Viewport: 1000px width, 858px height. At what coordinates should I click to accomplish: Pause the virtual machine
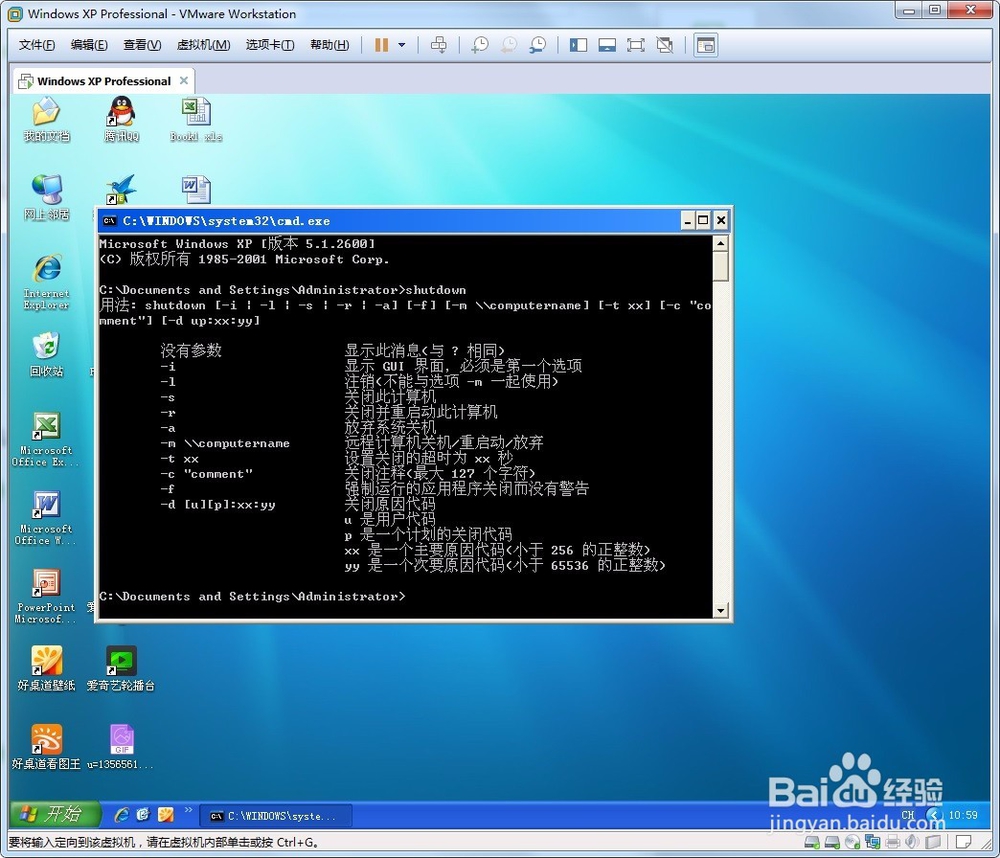[x=381, y=45]
